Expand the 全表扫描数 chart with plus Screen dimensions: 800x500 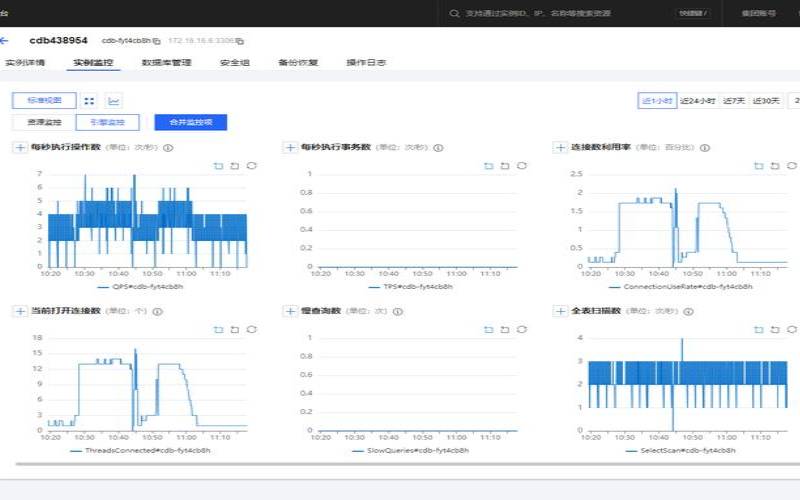tap(560, 312)
